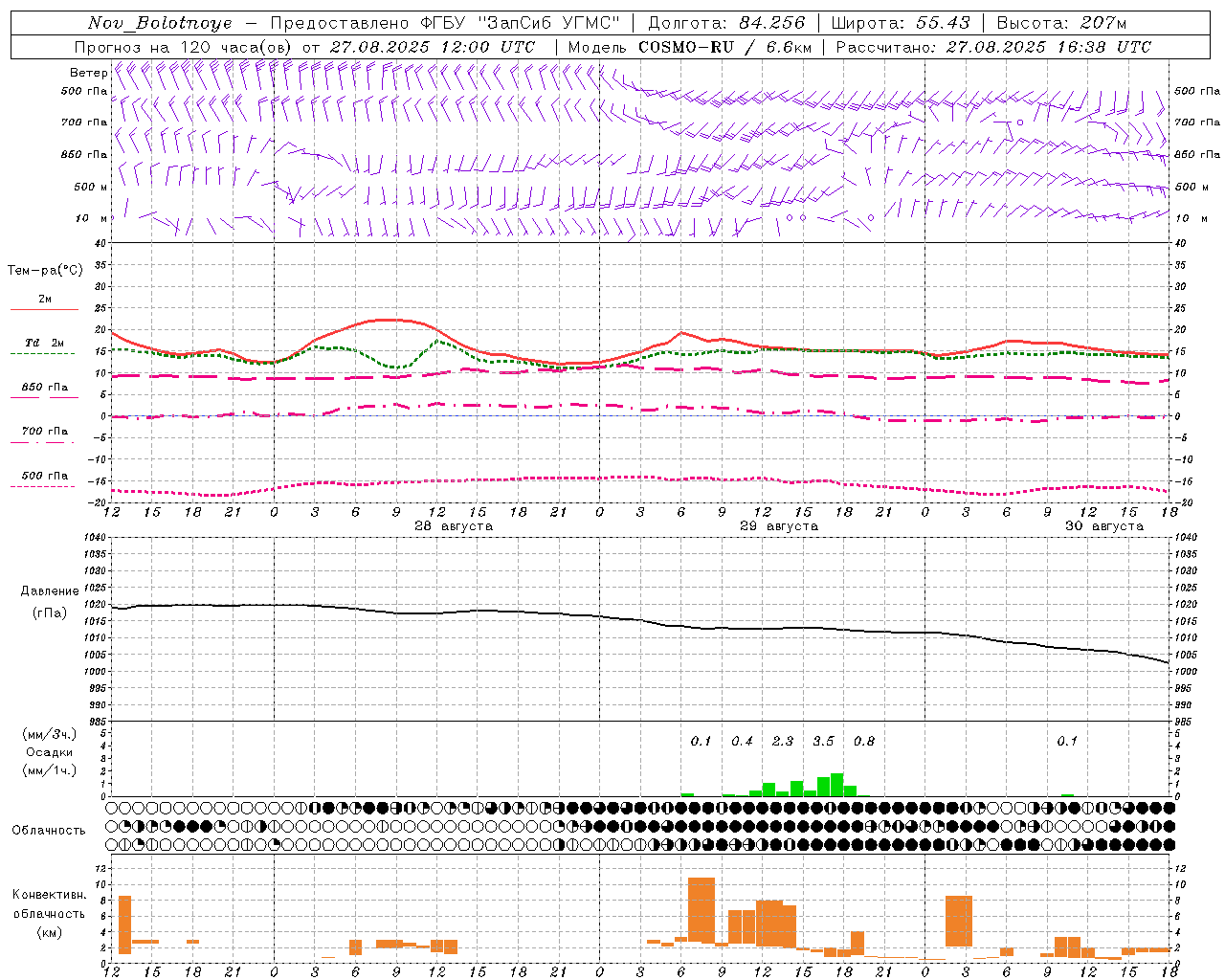The height and width of the screenshot is (980, 1225).
Task: Click the 30 августа date label
Action: 1104,526
